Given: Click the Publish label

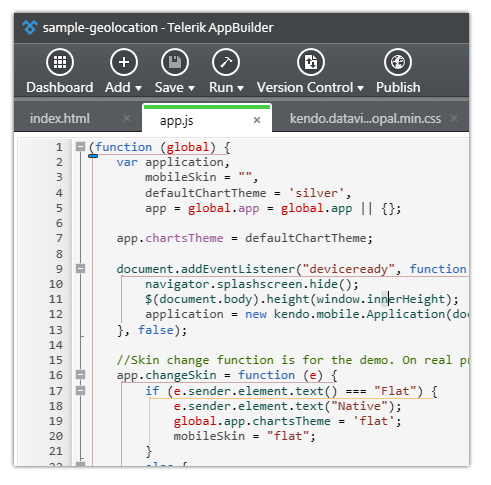Looking at the screenshot, I should pos(398,87).
